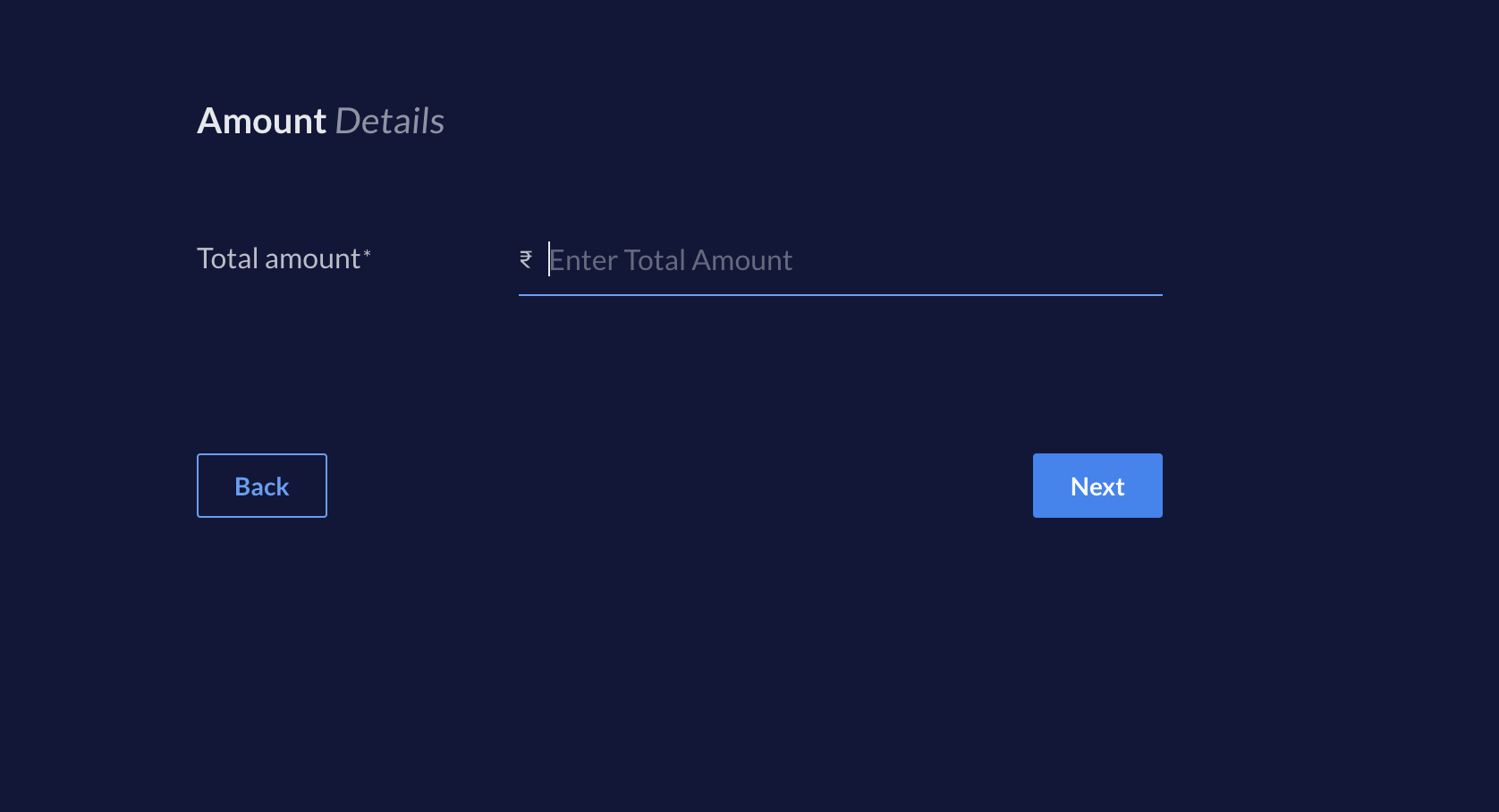Click the outlined Back navigation button
This screenshot has width=1499, height=812.
261,486
